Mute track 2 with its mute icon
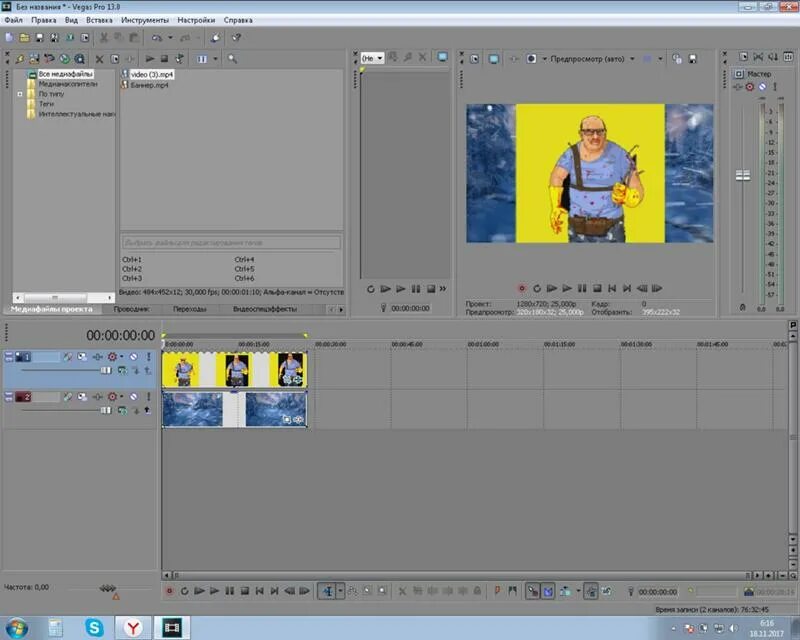 [133, 397]
